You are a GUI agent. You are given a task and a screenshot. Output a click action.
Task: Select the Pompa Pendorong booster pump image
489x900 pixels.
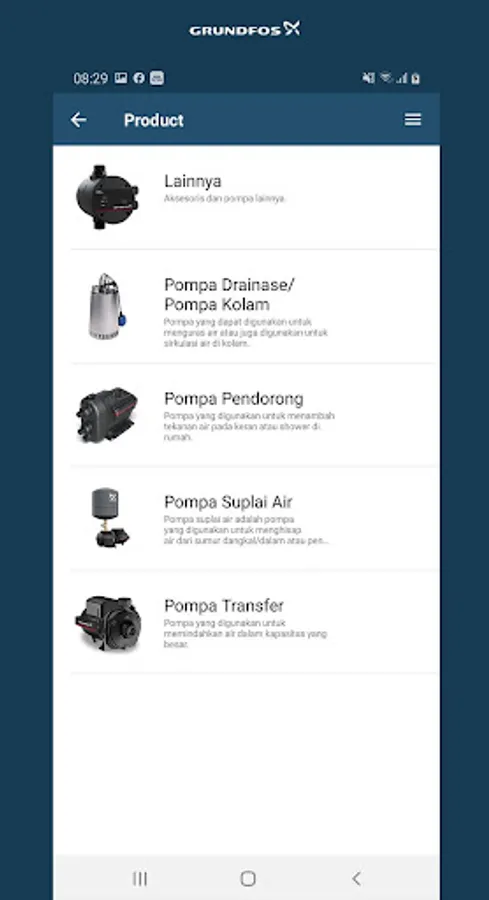point(107,415)
